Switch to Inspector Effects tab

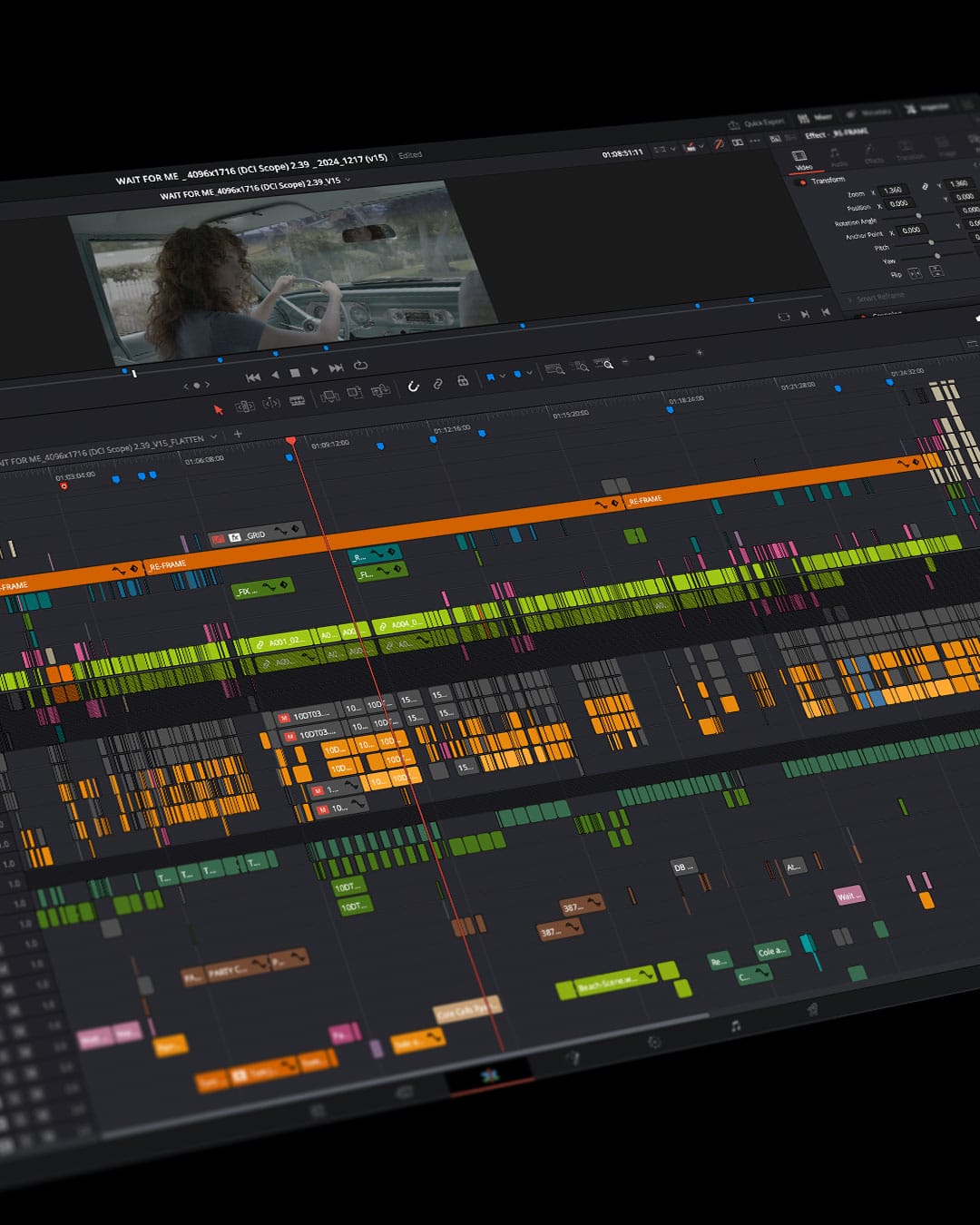873,153
